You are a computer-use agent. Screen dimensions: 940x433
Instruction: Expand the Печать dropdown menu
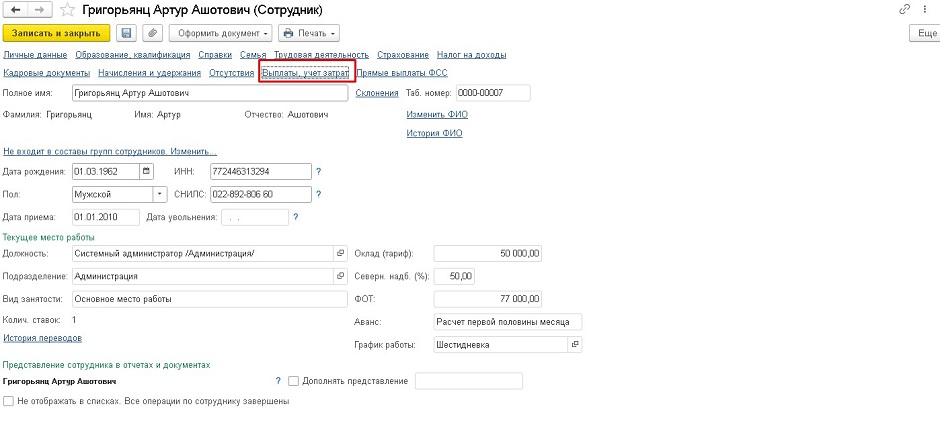click(x=312, y=33)
